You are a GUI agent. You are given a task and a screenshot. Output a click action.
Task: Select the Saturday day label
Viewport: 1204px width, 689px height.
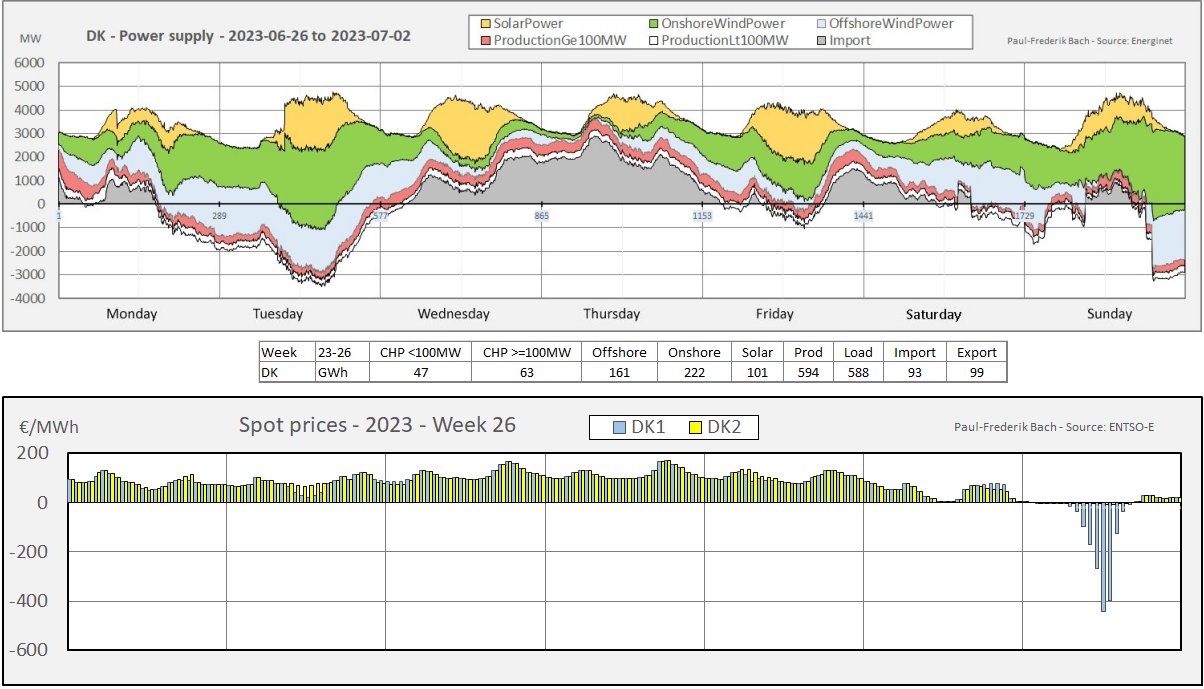(933, 314)
